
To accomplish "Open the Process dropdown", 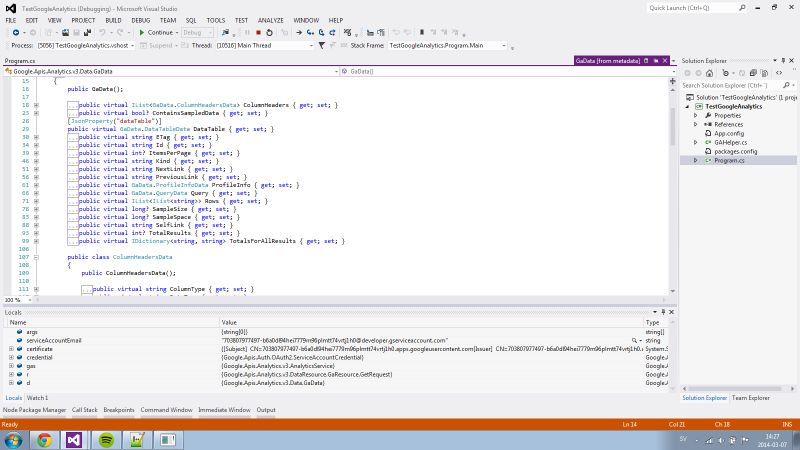I will coord(132,45).
